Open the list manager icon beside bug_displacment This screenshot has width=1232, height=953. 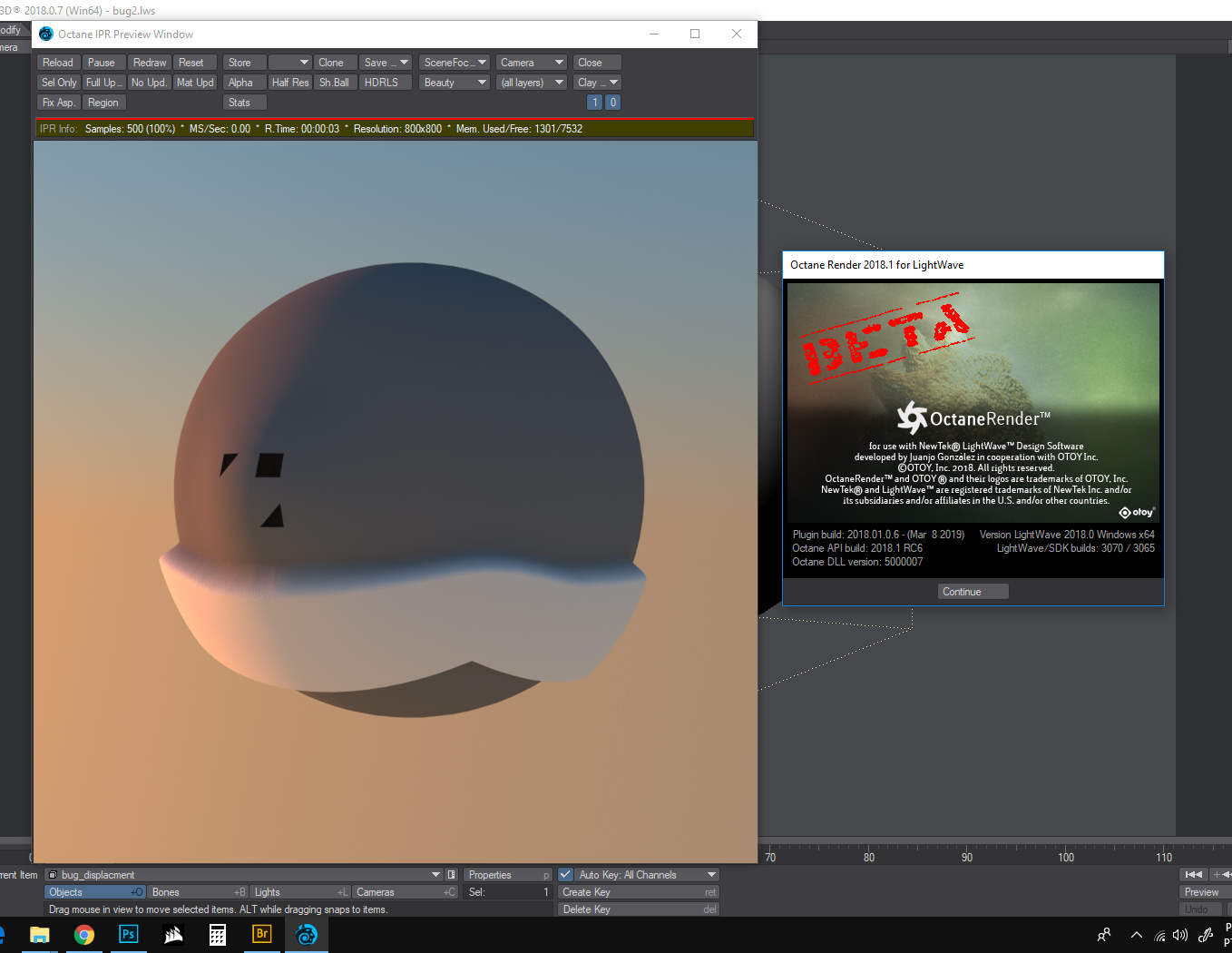452,875
